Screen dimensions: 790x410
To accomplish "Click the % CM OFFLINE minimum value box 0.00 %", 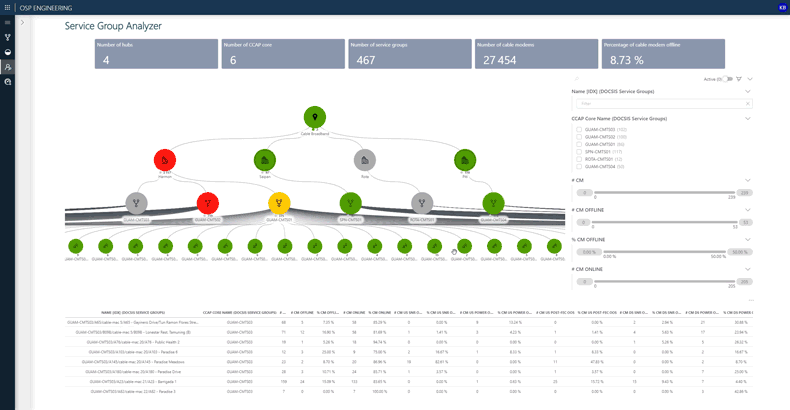I will [589, 252].
